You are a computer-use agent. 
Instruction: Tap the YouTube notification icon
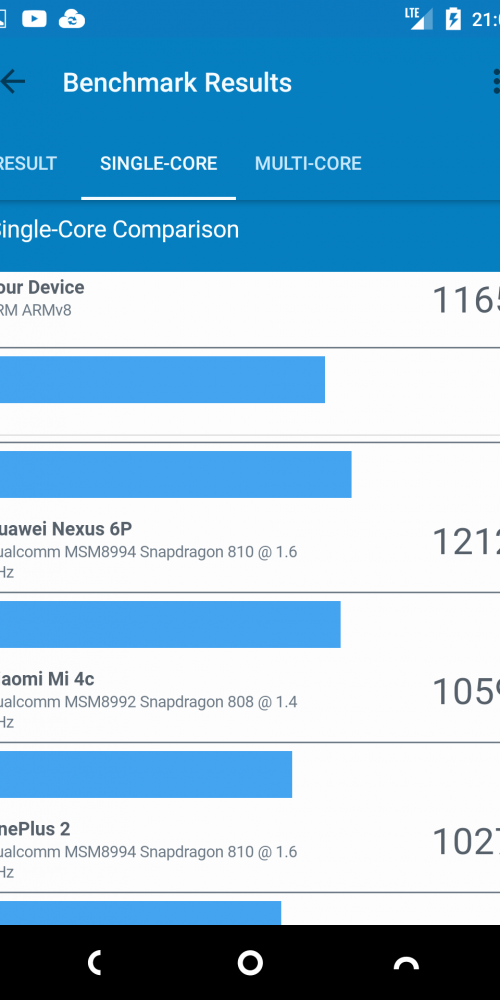34,19
